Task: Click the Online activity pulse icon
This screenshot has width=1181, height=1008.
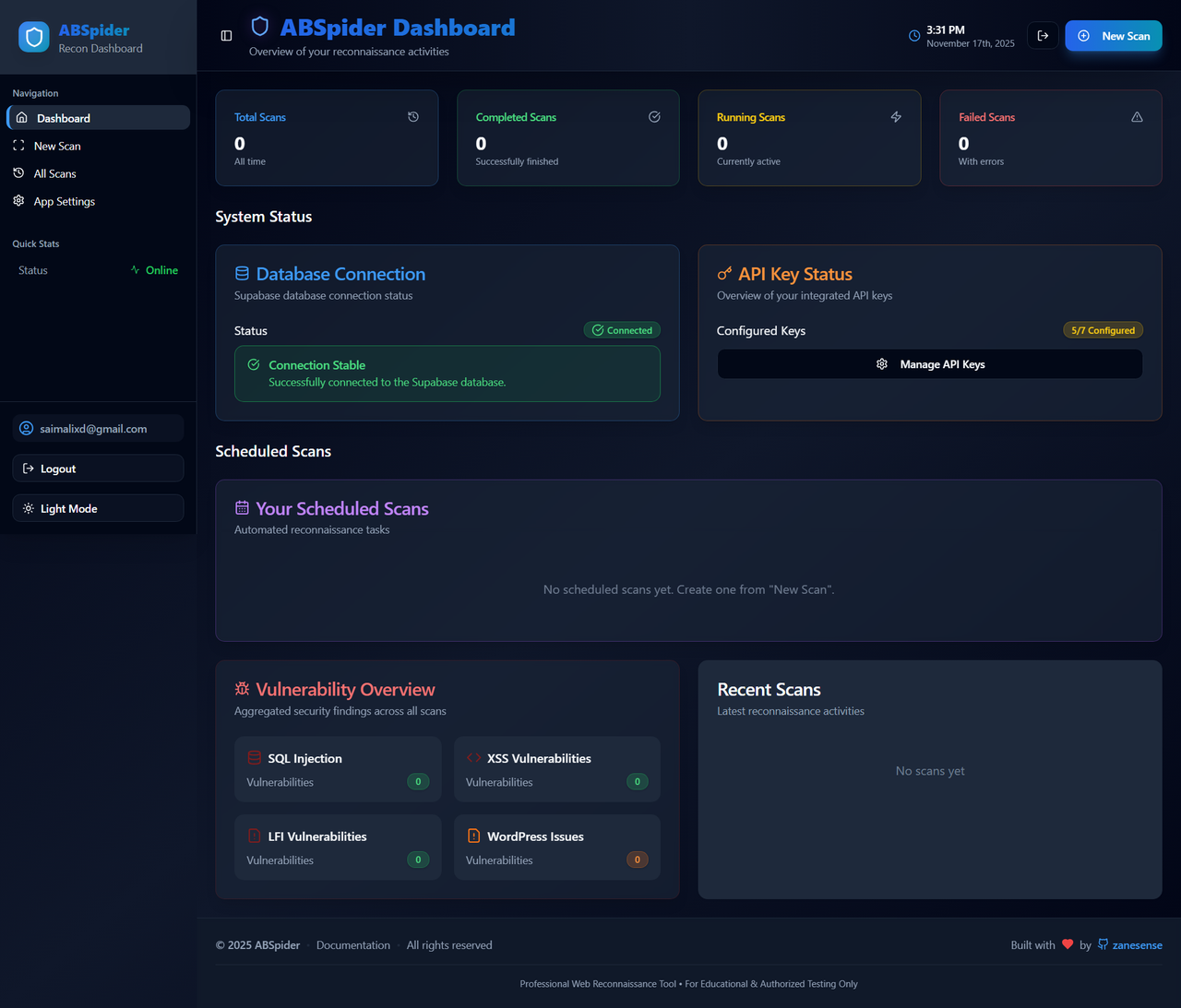Action: click(x=136, y=270)
